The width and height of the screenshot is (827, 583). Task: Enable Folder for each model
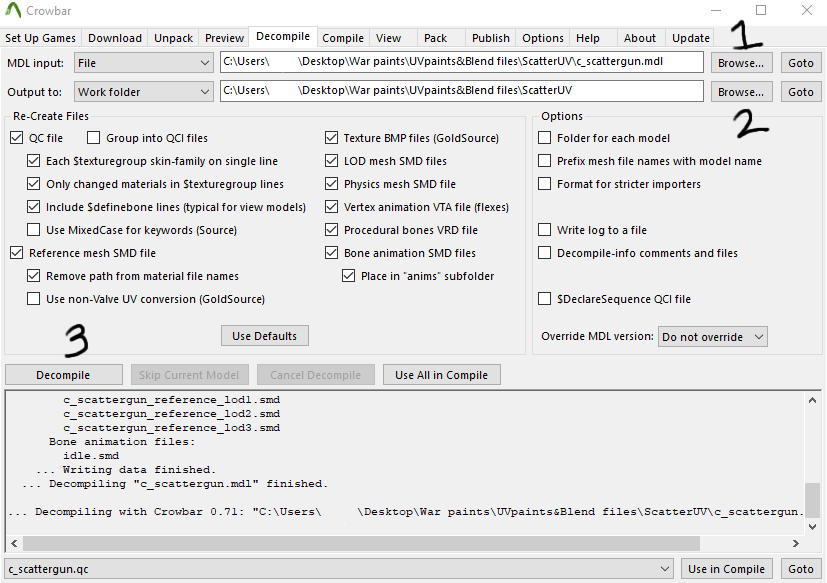[x=545, y=138]
